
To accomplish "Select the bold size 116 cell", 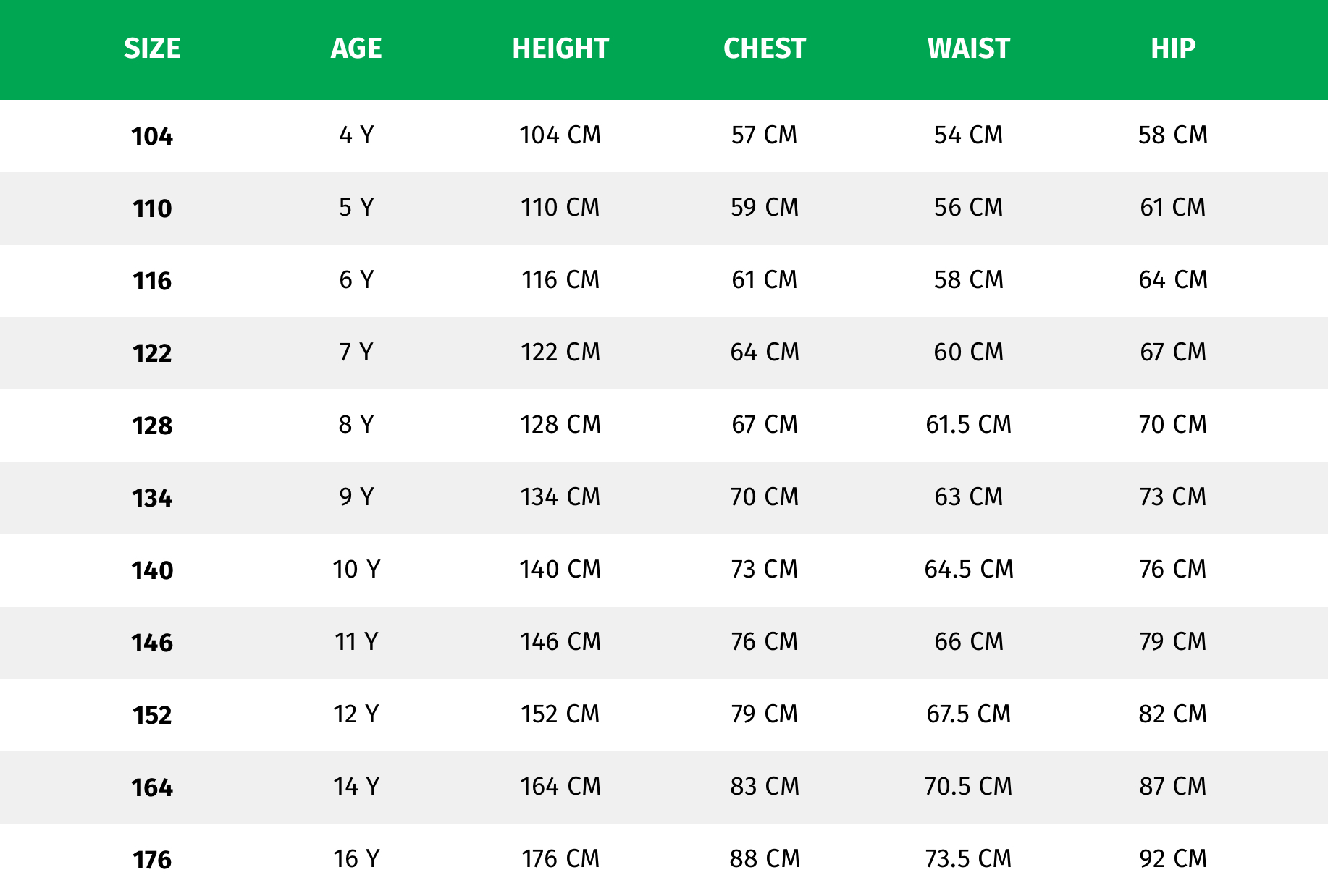I will (152, 281).
